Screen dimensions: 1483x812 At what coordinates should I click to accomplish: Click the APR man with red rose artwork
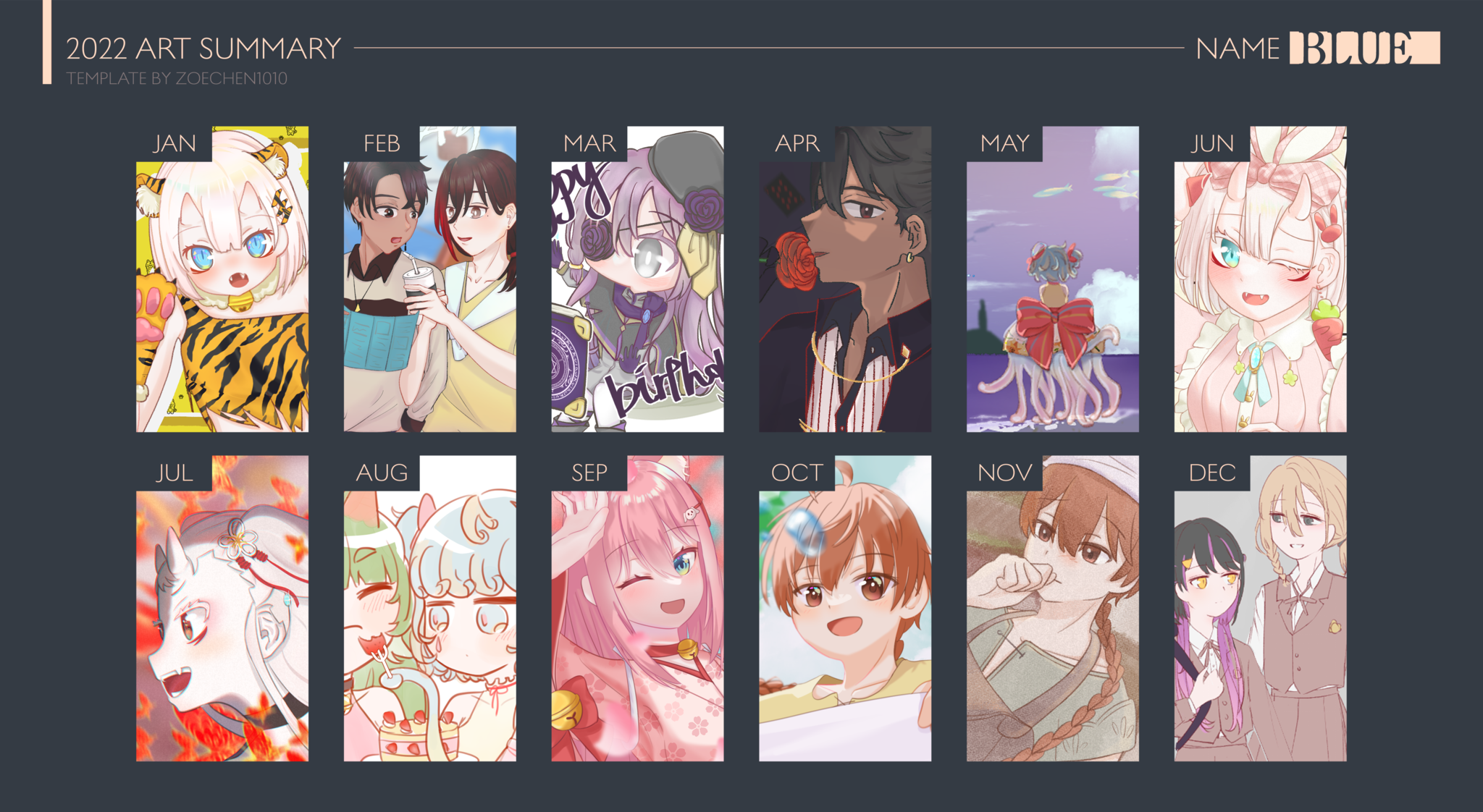(845, 279)
